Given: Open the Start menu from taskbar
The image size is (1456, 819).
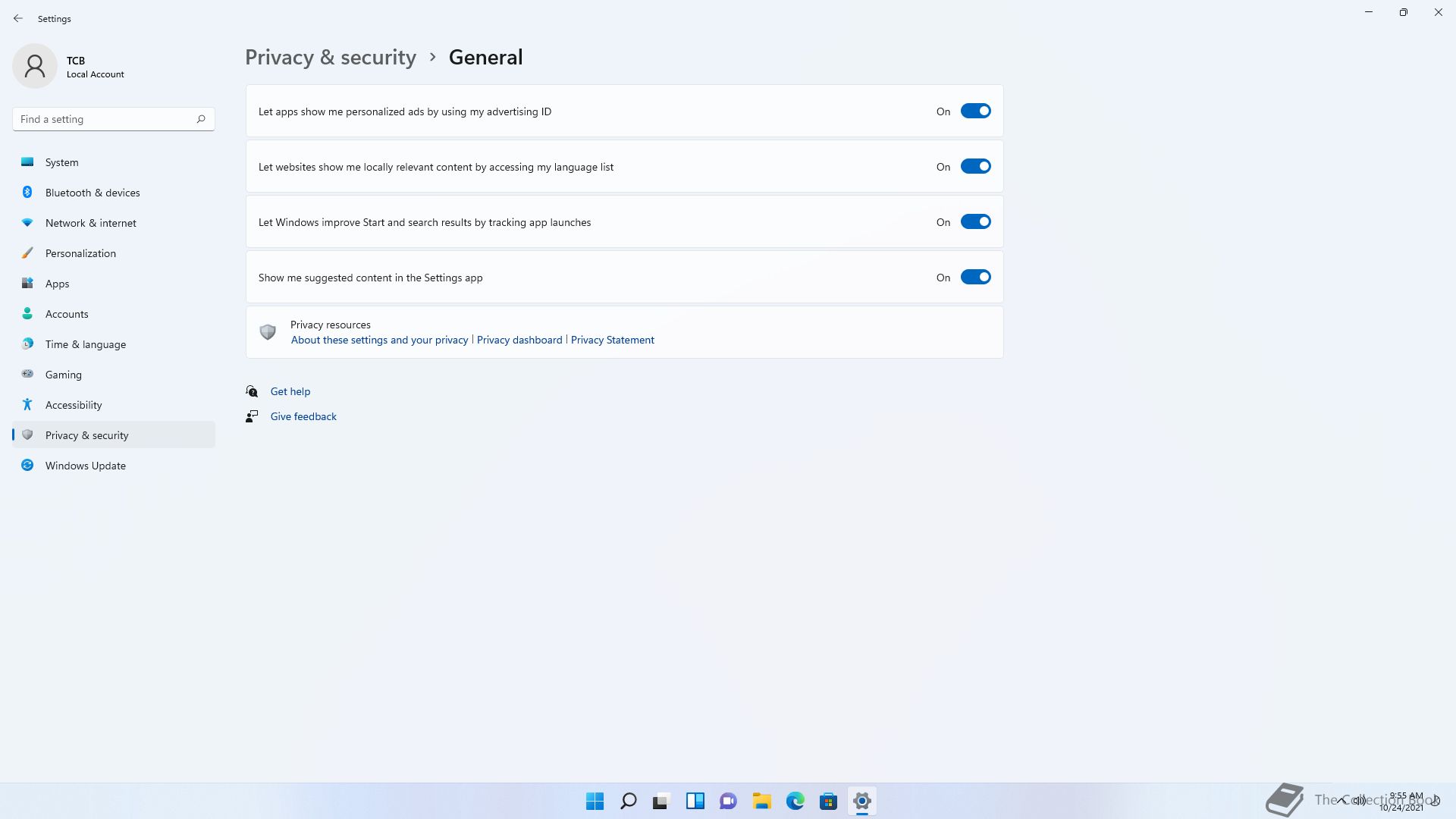Looking at the screenshot, I should [x=595, y=801].
